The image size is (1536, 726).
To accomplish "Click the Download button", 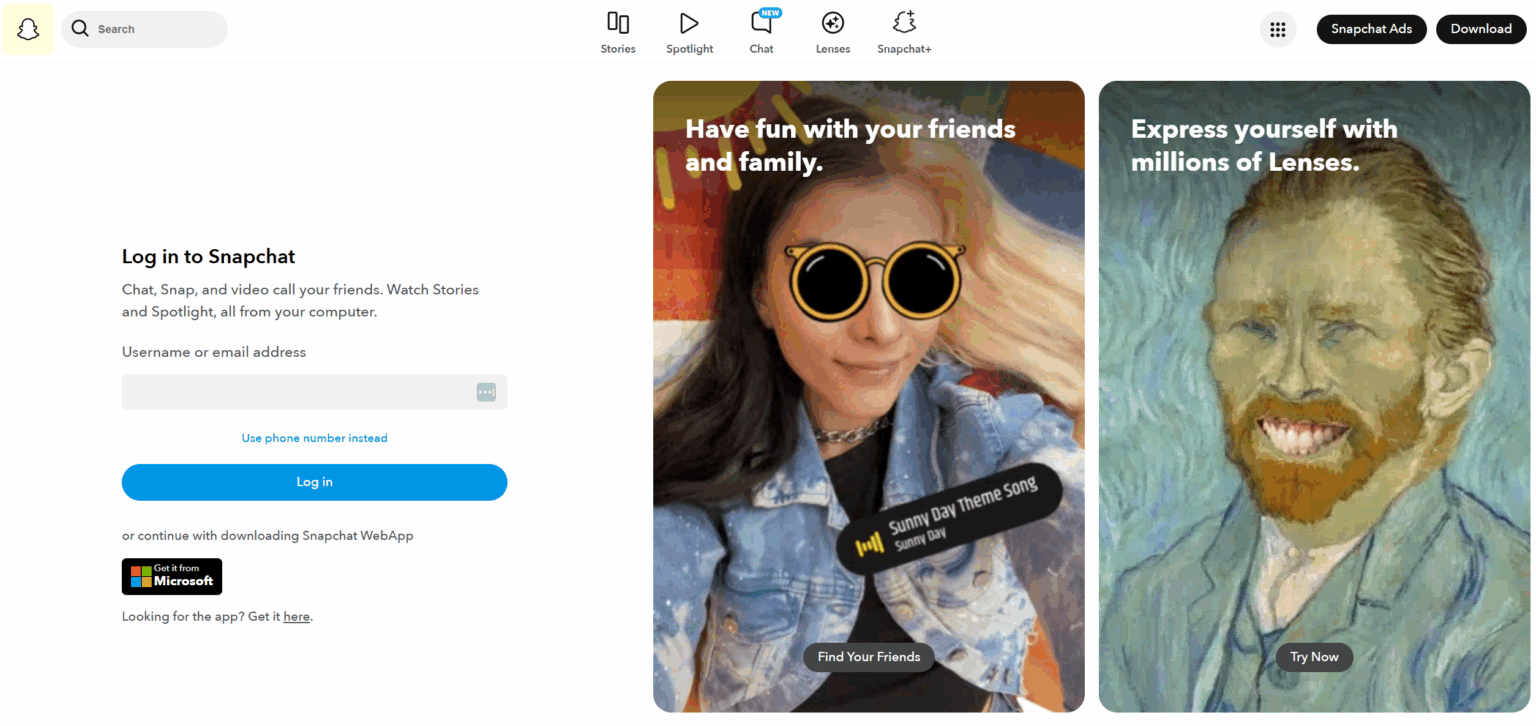I will 1481,29.
